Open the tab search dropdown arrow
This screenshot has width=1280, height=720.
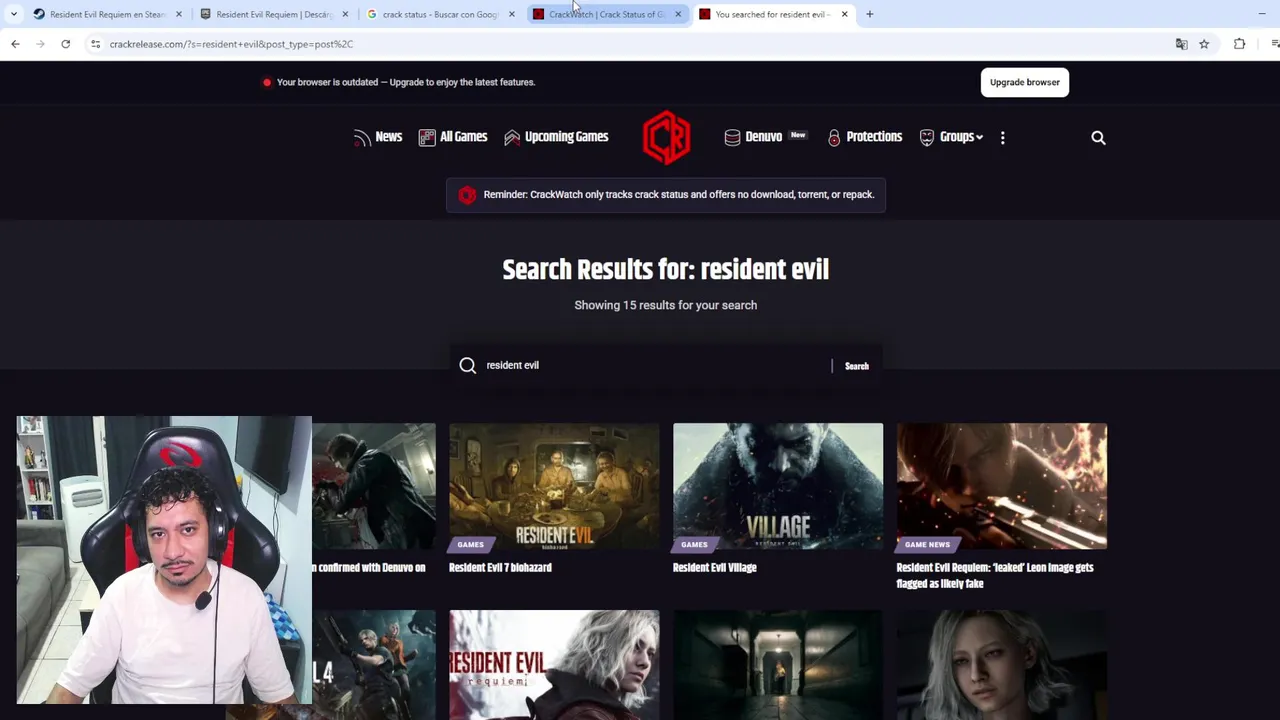[x=13, y=14]
